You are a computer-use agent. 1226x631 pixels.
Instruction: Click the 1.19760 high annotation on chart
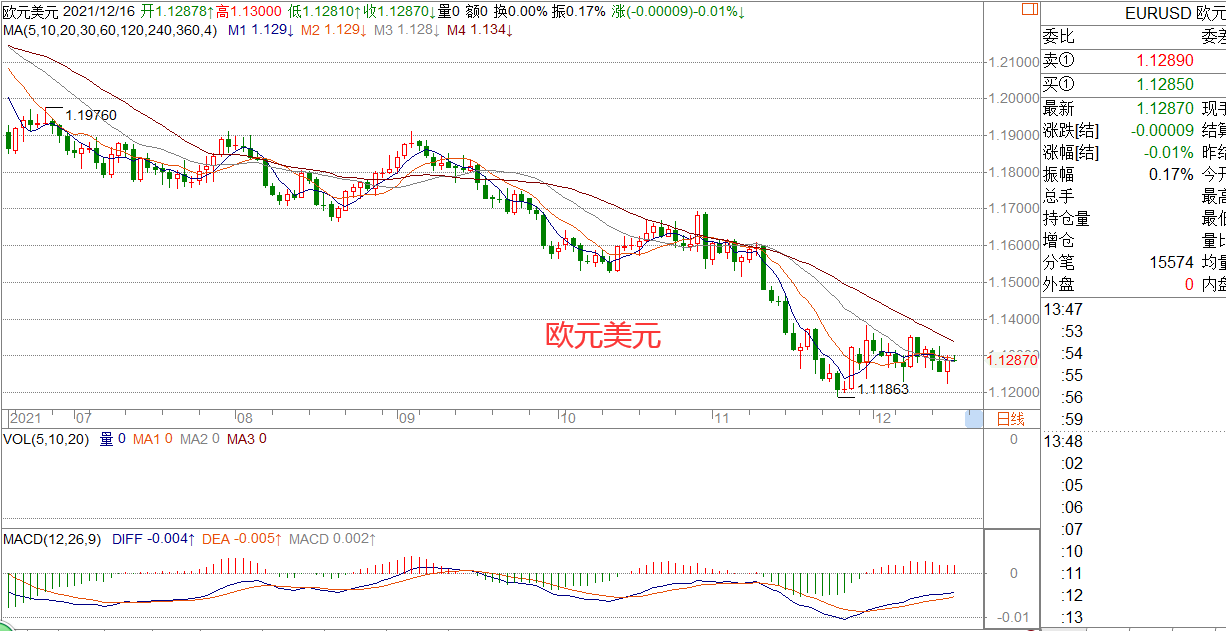point(90,115)
